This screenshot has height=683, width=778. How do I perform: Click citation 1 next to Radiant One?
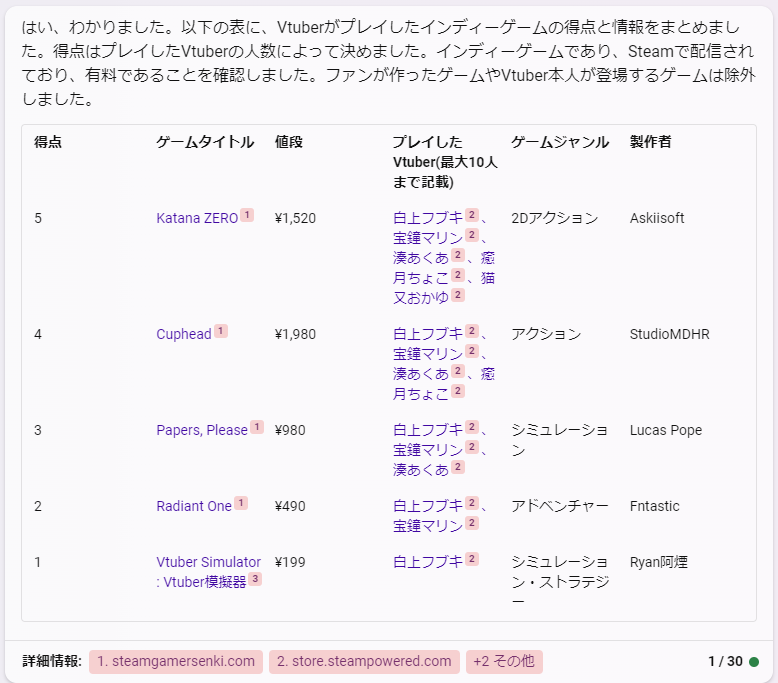click(241, 503)
